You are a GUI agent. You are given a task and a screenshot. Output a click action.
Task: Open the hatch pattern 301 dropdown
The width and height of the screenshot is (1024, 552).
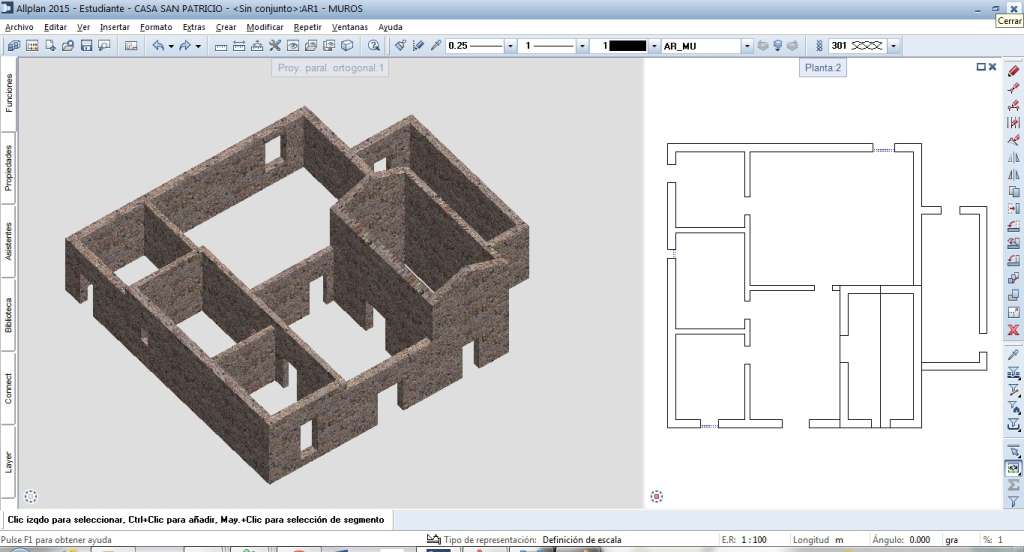pos(893,46)
